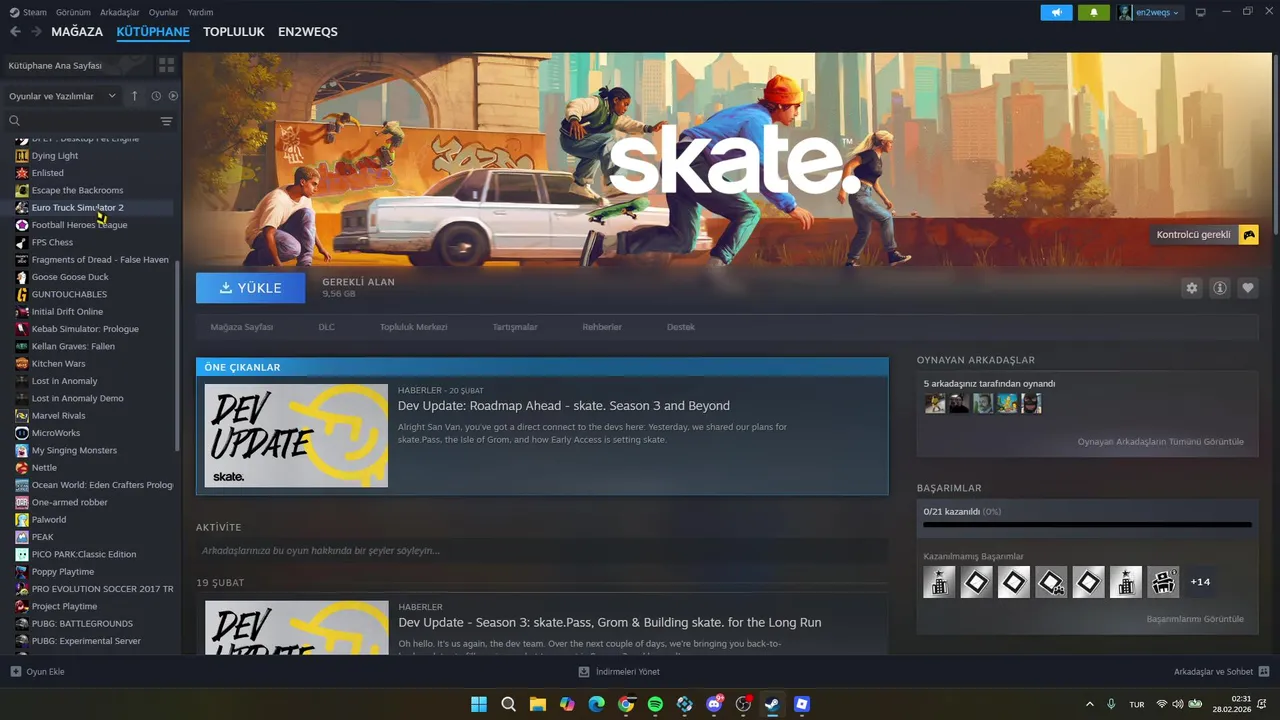Viewport: 1280px width, 720px height.
Task: Click the +14 more achievements badge
Action: 1200,582
